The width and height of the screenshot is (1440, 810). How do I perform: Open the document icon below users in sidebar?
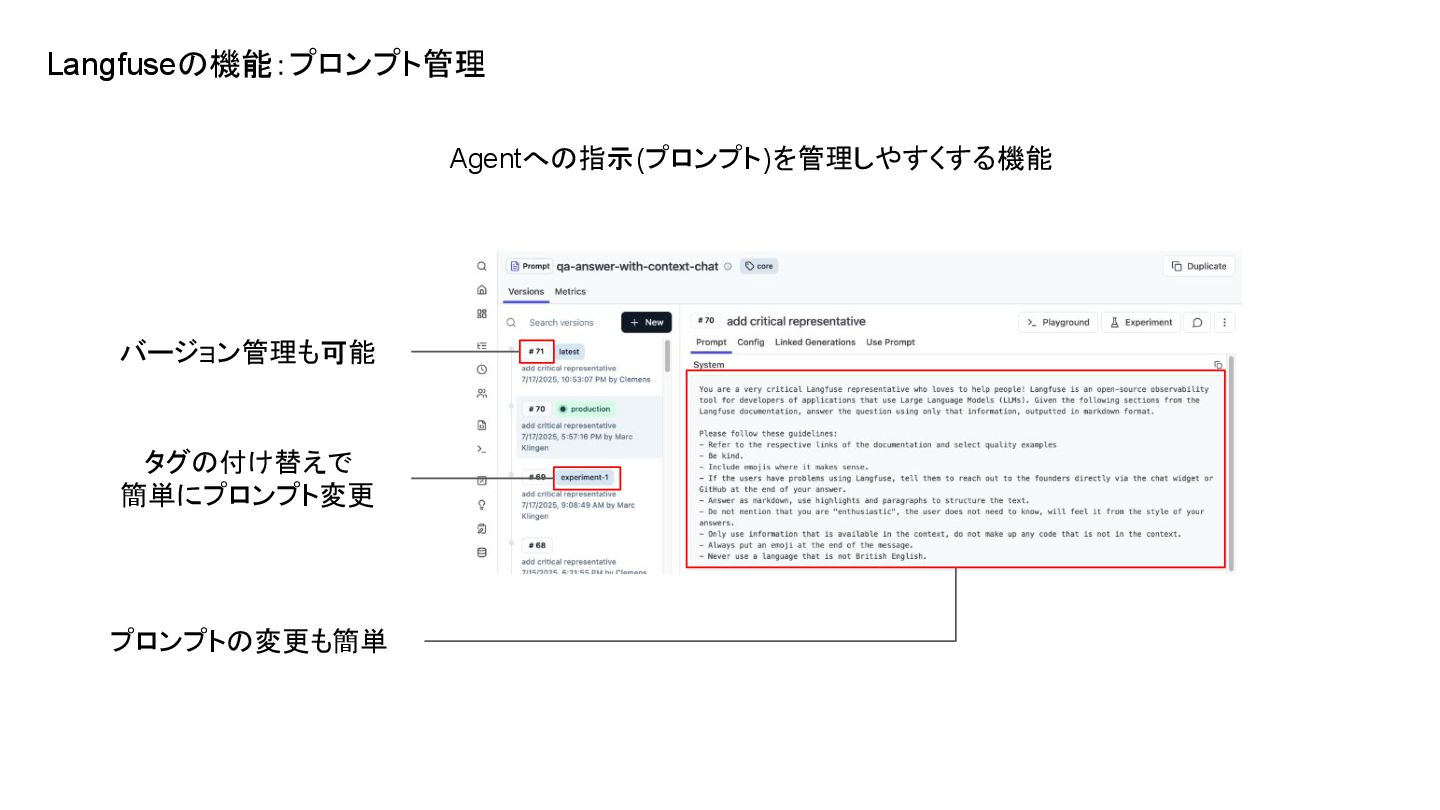[x=482, y=425]
